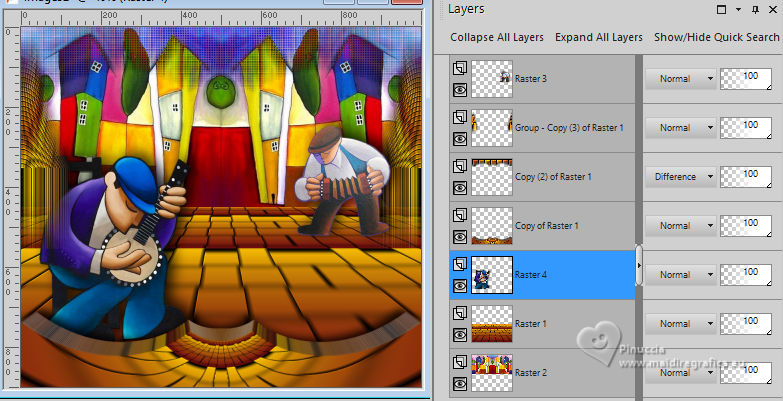Select the 'Copy of Raster 1' layer name
This screenshot has height=401, width=783.
click(x=547, y=226)
